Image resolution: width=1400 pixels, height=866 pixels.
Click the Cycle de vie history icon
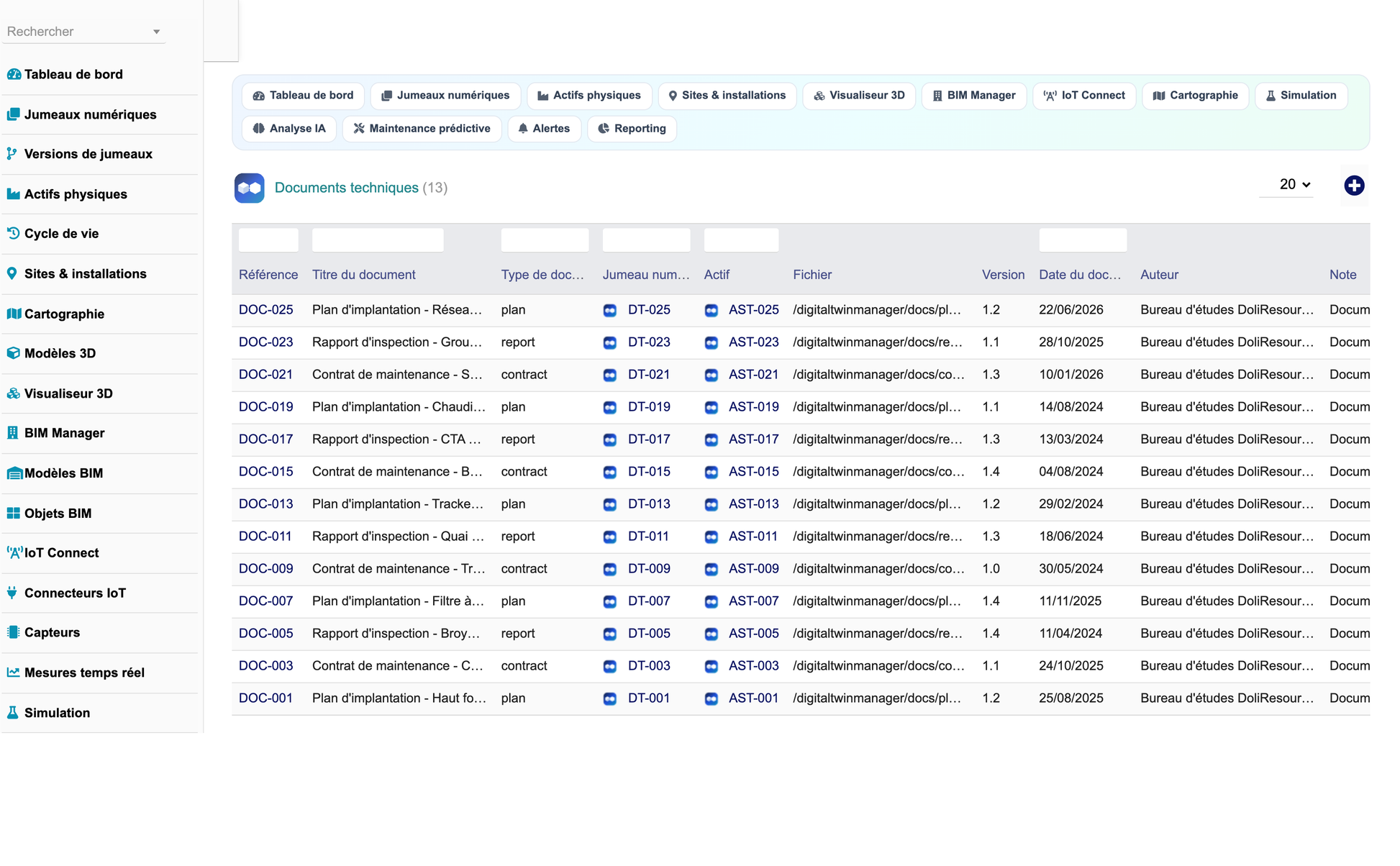(14, 234)
